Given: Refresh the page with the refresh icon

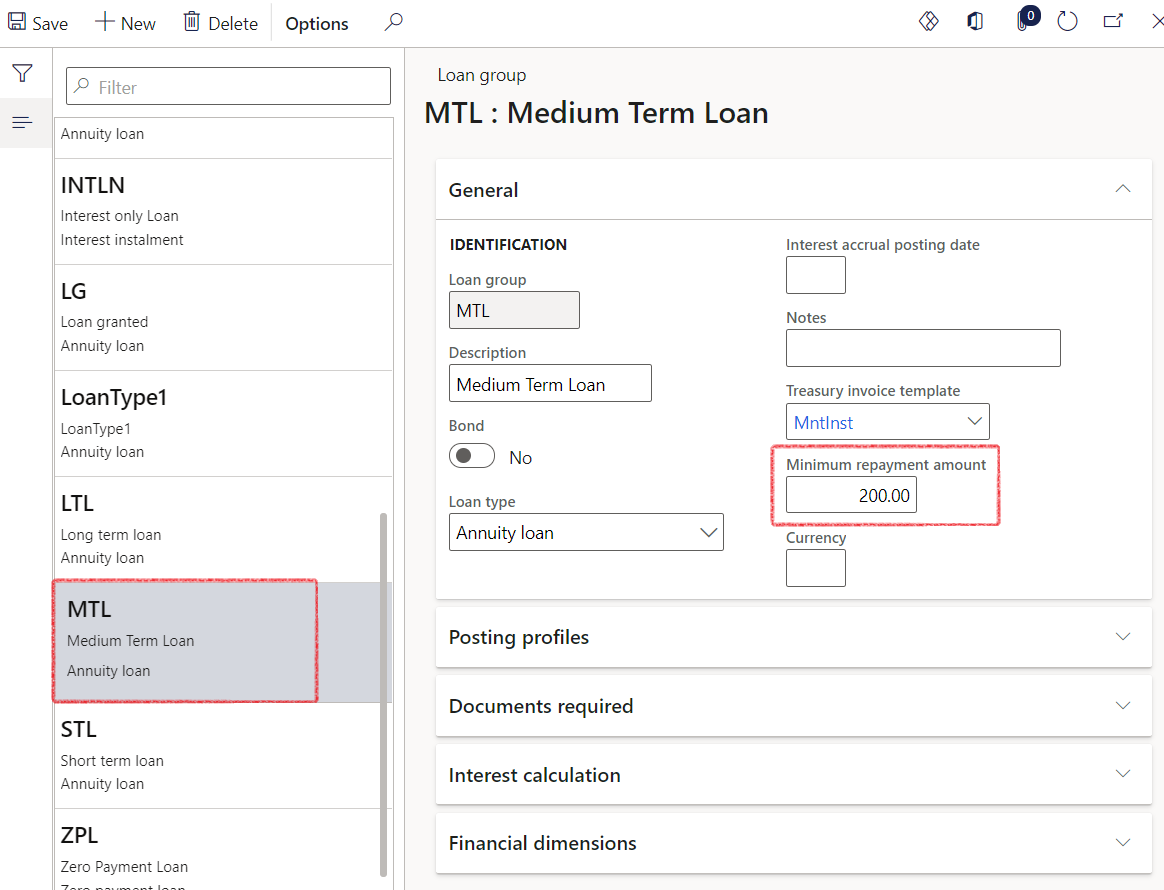Looking at the screenshot, I should (x=1066, y=21).
